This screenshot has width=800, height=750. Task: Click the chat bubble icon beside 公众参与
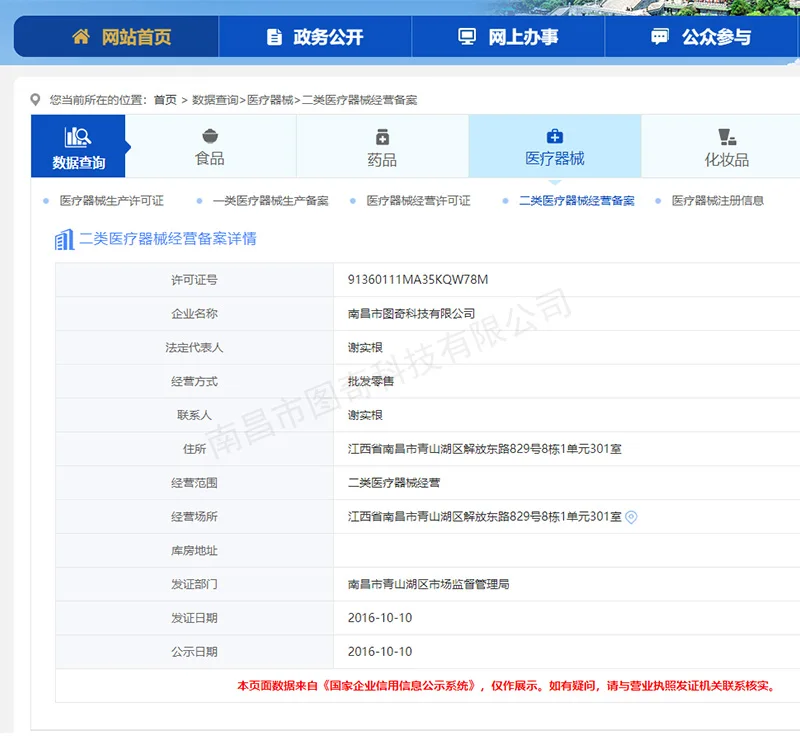click(660, 37)
